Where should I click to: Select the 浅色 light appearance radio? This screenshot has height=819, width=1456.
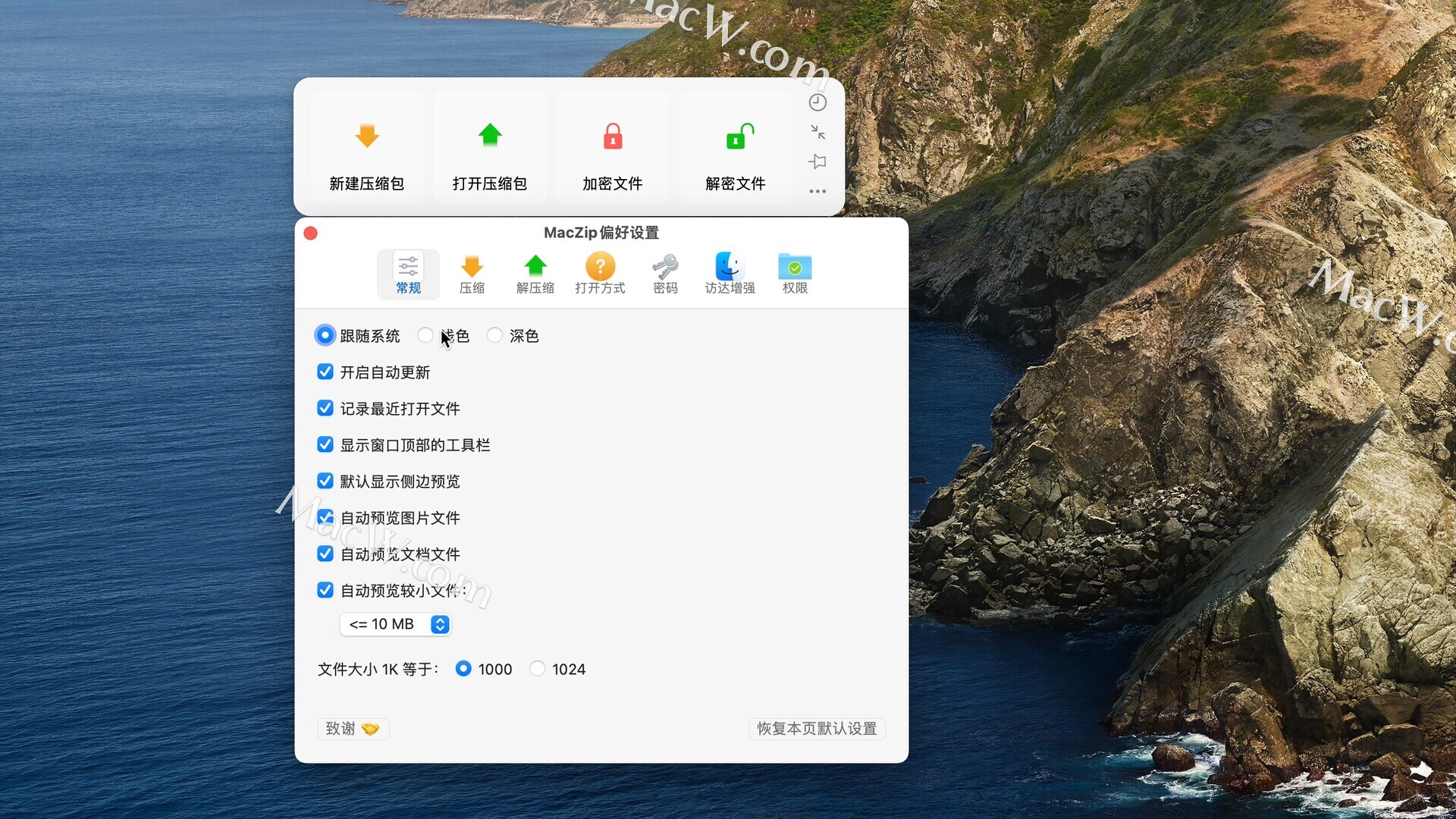[425, 335]
